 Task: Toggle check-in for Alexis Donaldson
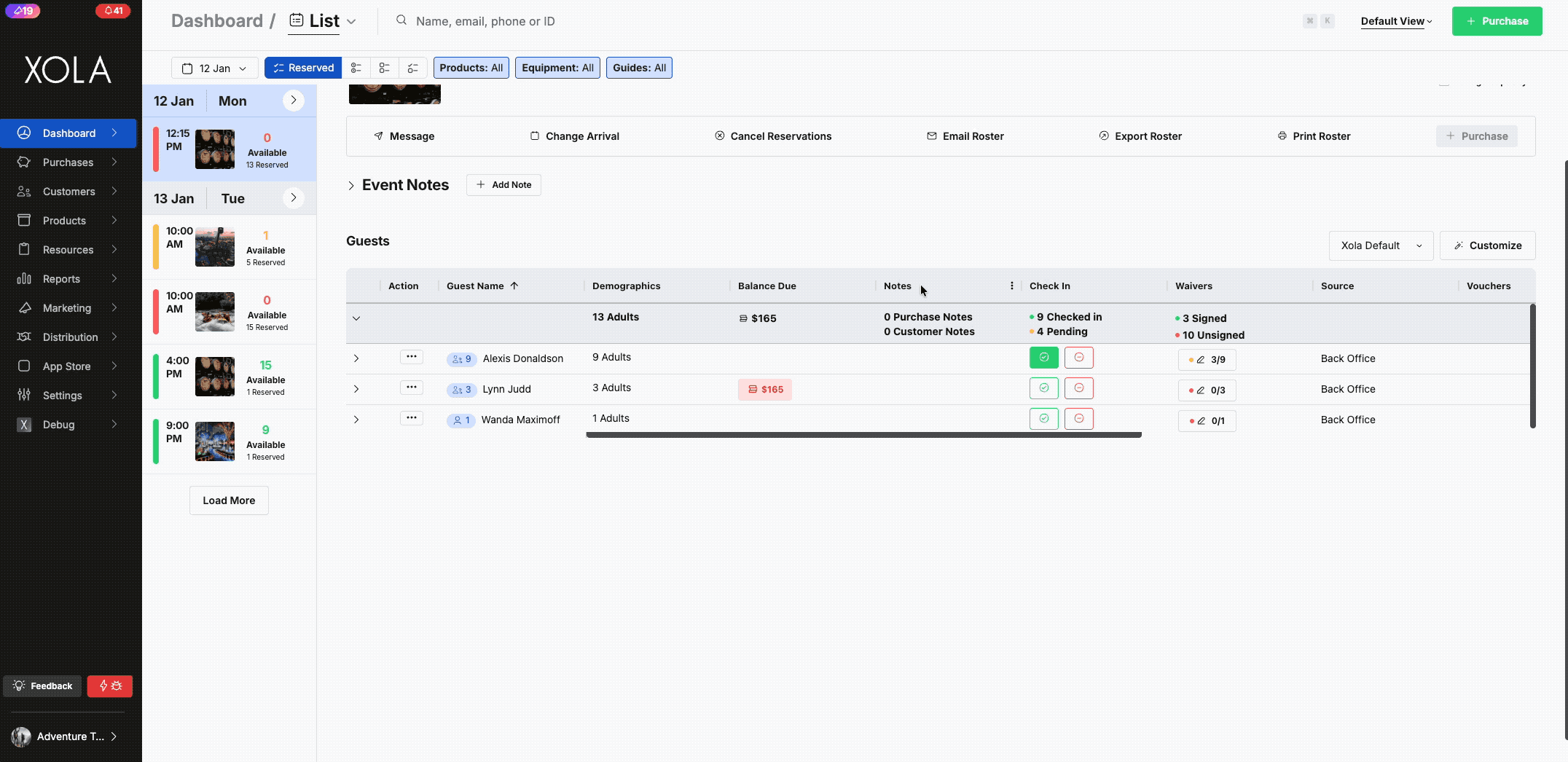click(1043, 358)
